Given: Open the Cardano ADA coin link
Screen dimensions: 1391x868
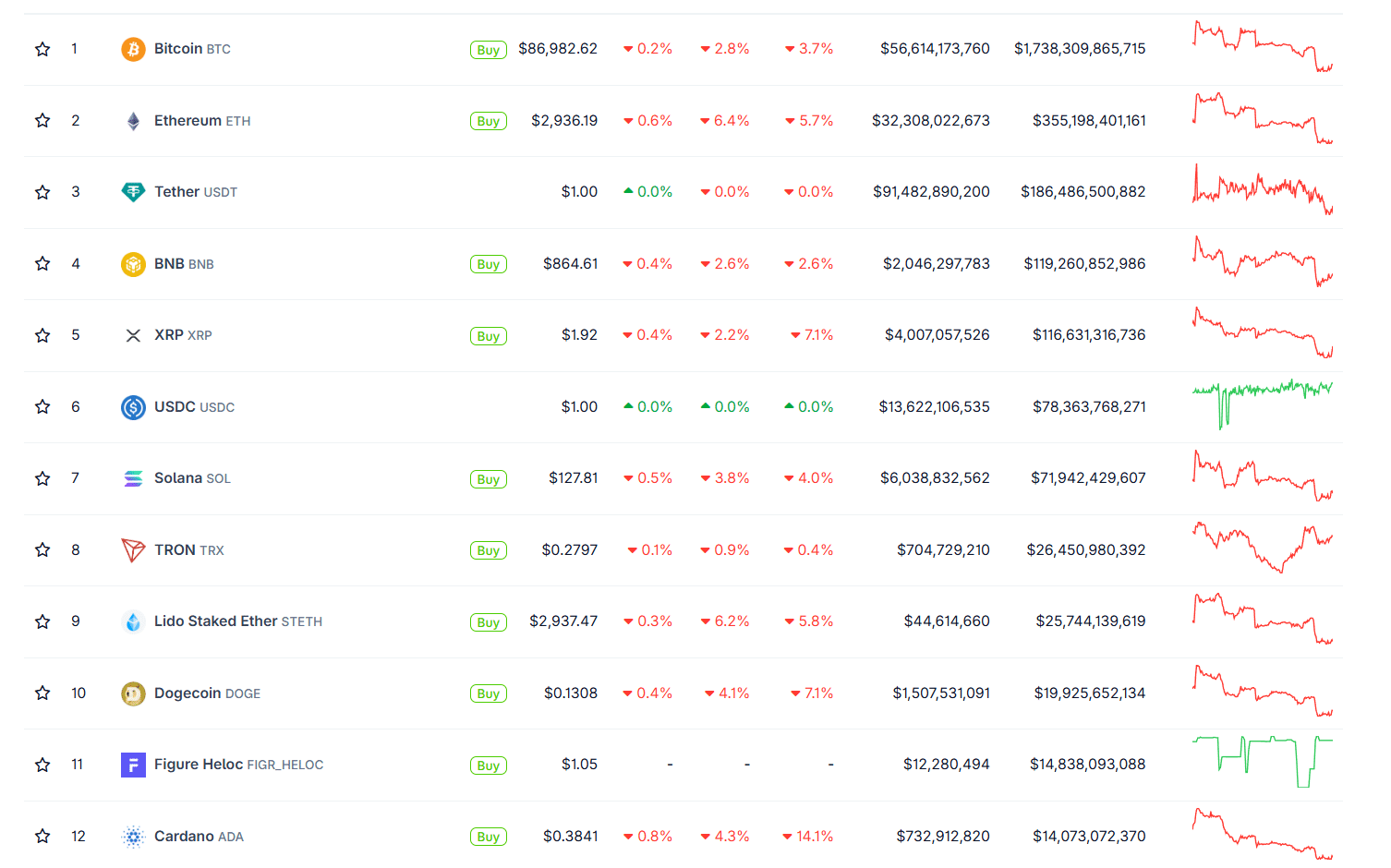Looking at the screenshot, I should click(199, 837).
